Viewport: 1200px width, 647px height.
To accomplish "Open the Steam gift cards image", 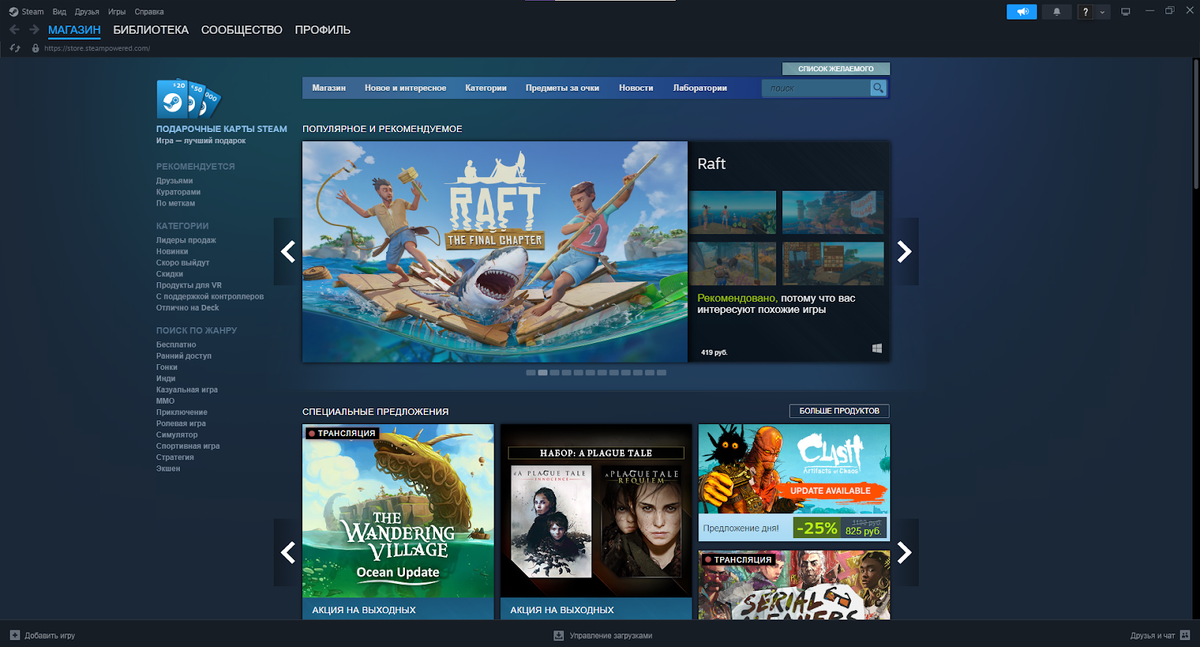I will pyautogui.click(x=188, y=98).
